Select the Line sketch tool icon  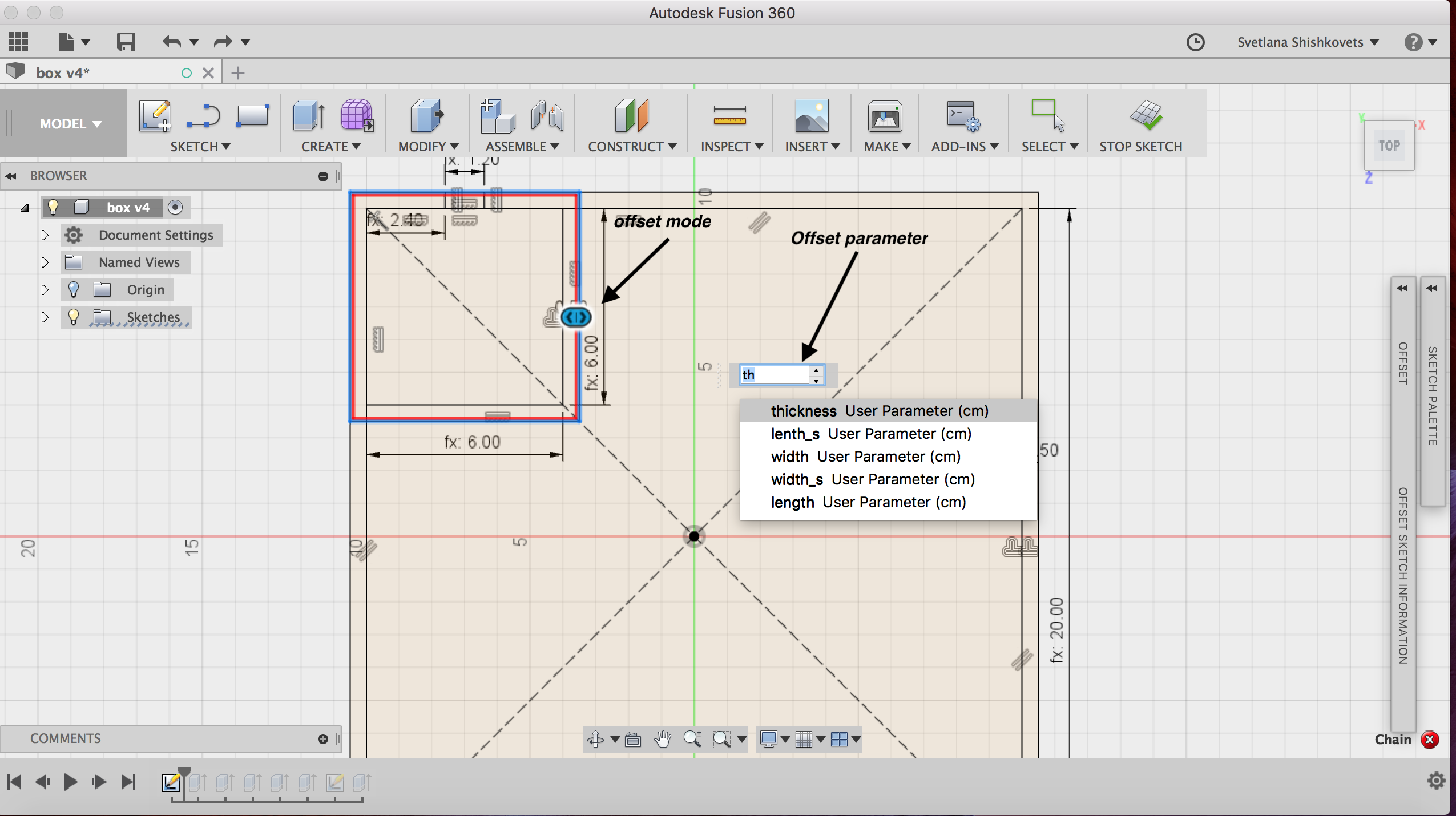[203, 116]
